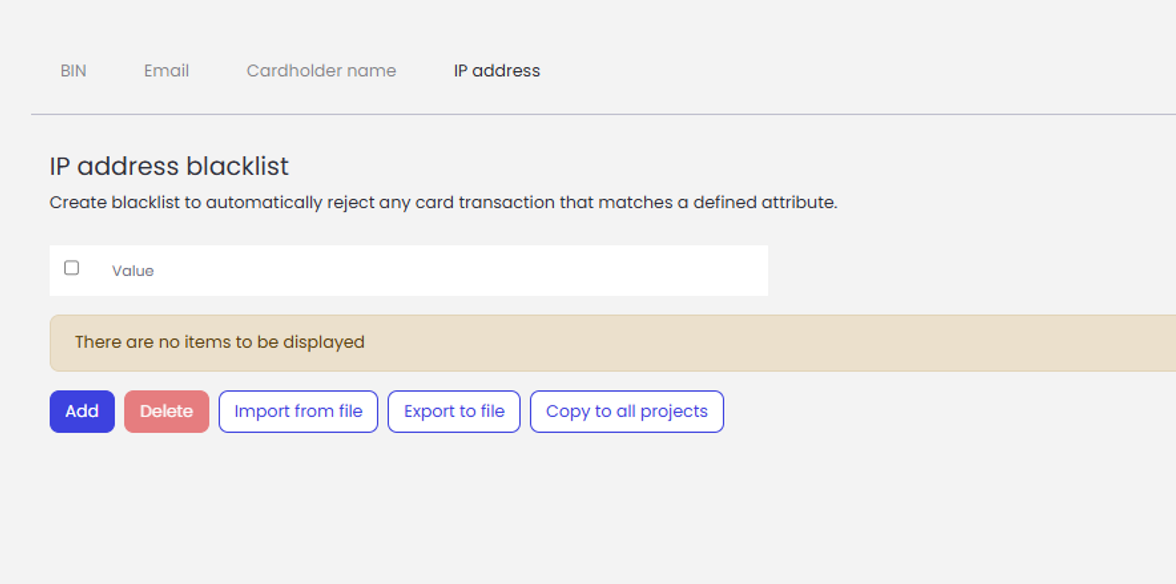
Task: Click the IP address blacklist heading
Action: 169,166
